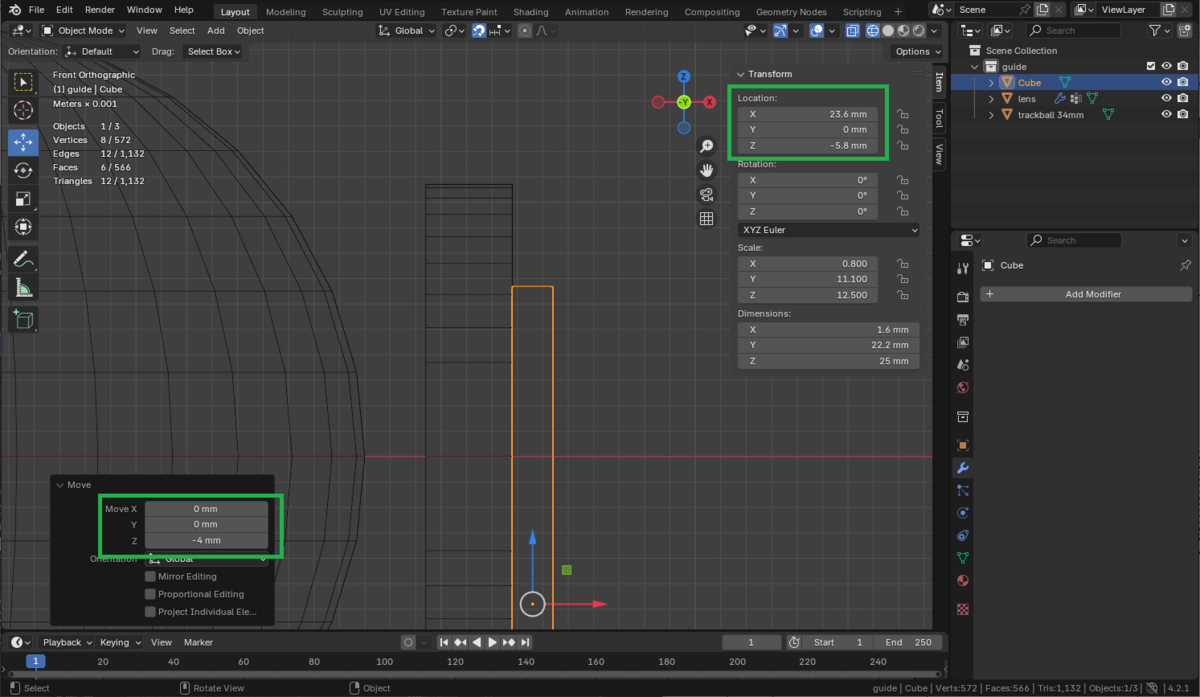This screenshot has height=697, width=1200.
Task: Activate the Measure tool
Action: point(23,289)
